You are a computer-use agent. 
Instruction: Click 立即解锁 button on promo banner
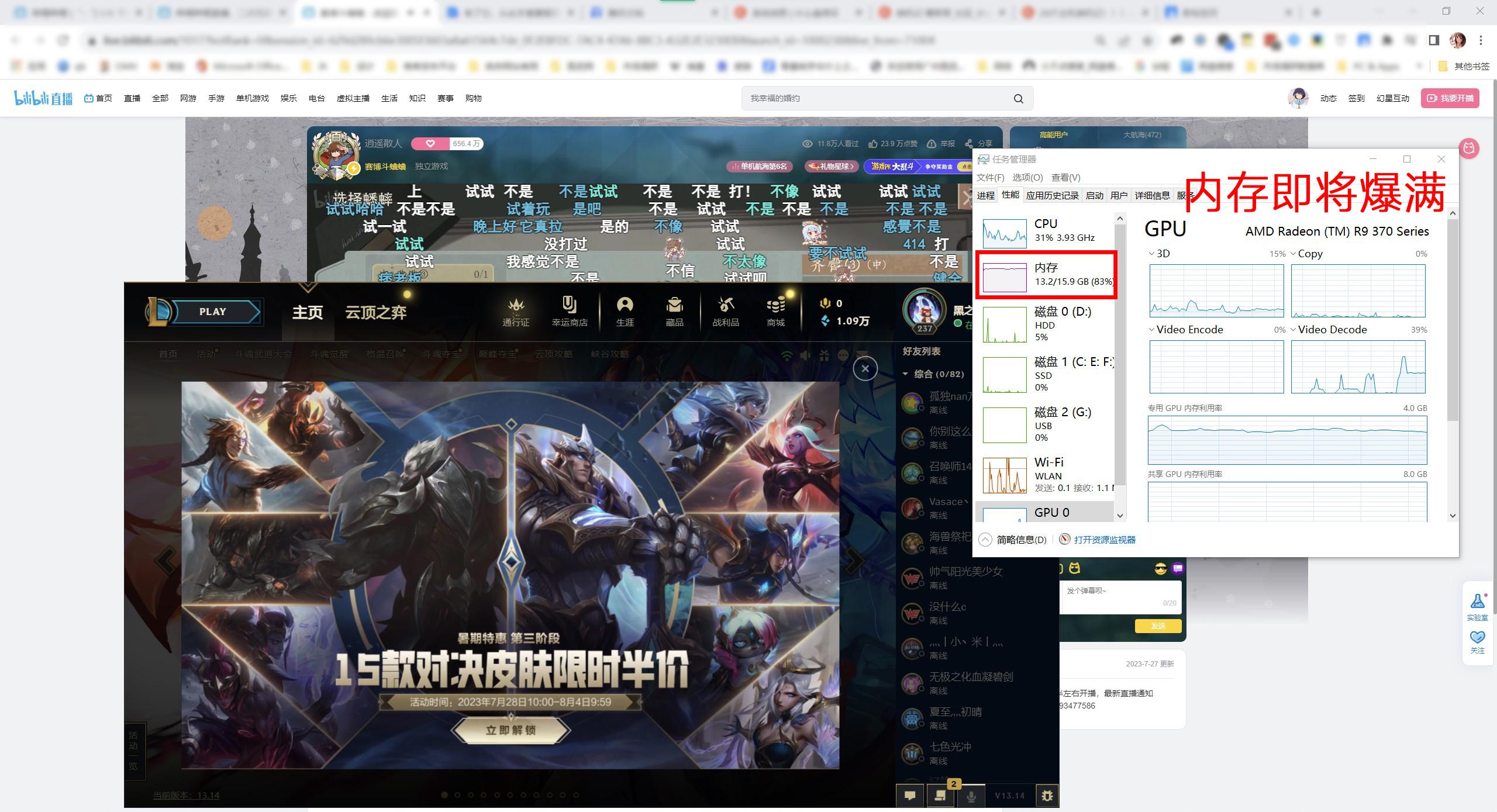tap(511, 730)
